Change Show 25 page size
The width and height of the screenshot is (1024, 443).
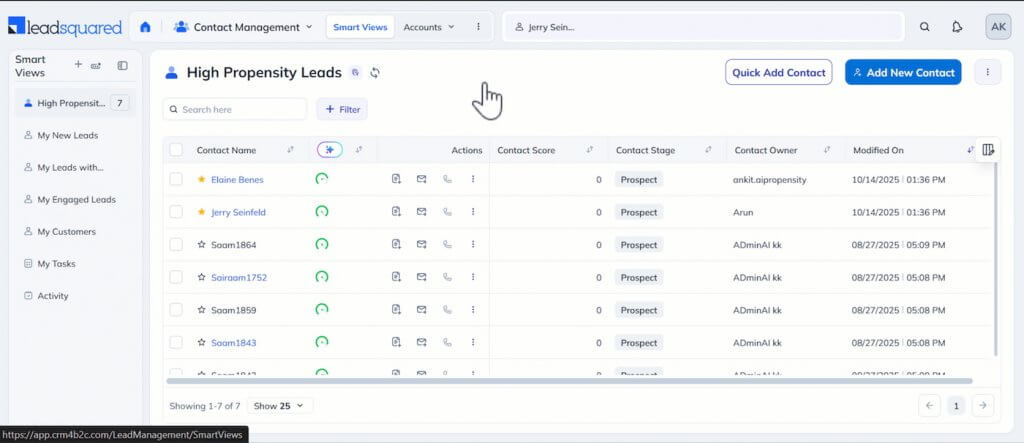click(x=280, y=406)
